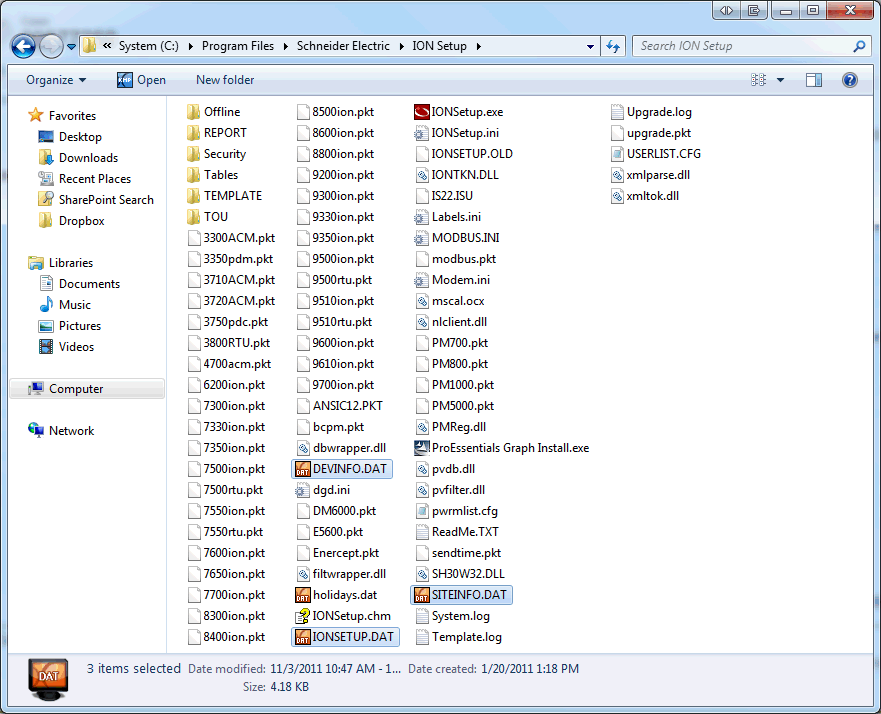Expand the arrow after Program Files breadcrumb
The width and height of the screenshot is (881, 714).
(x=285, y=46)
